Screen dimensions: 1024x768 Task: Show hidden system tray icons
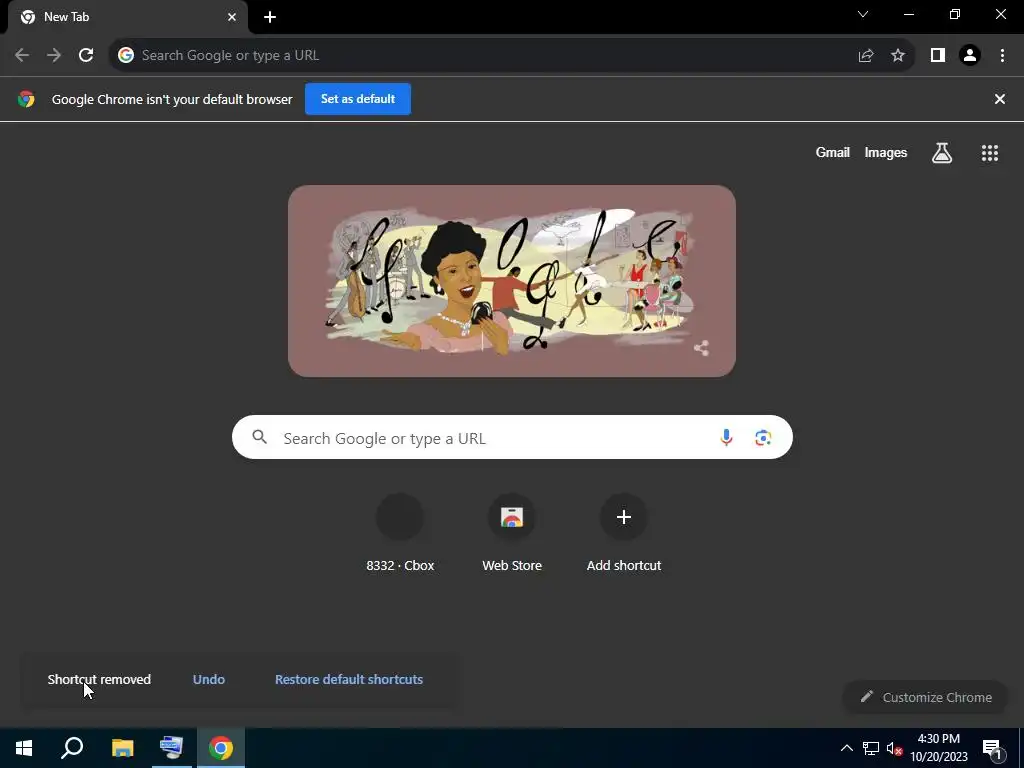pos(846,748)
